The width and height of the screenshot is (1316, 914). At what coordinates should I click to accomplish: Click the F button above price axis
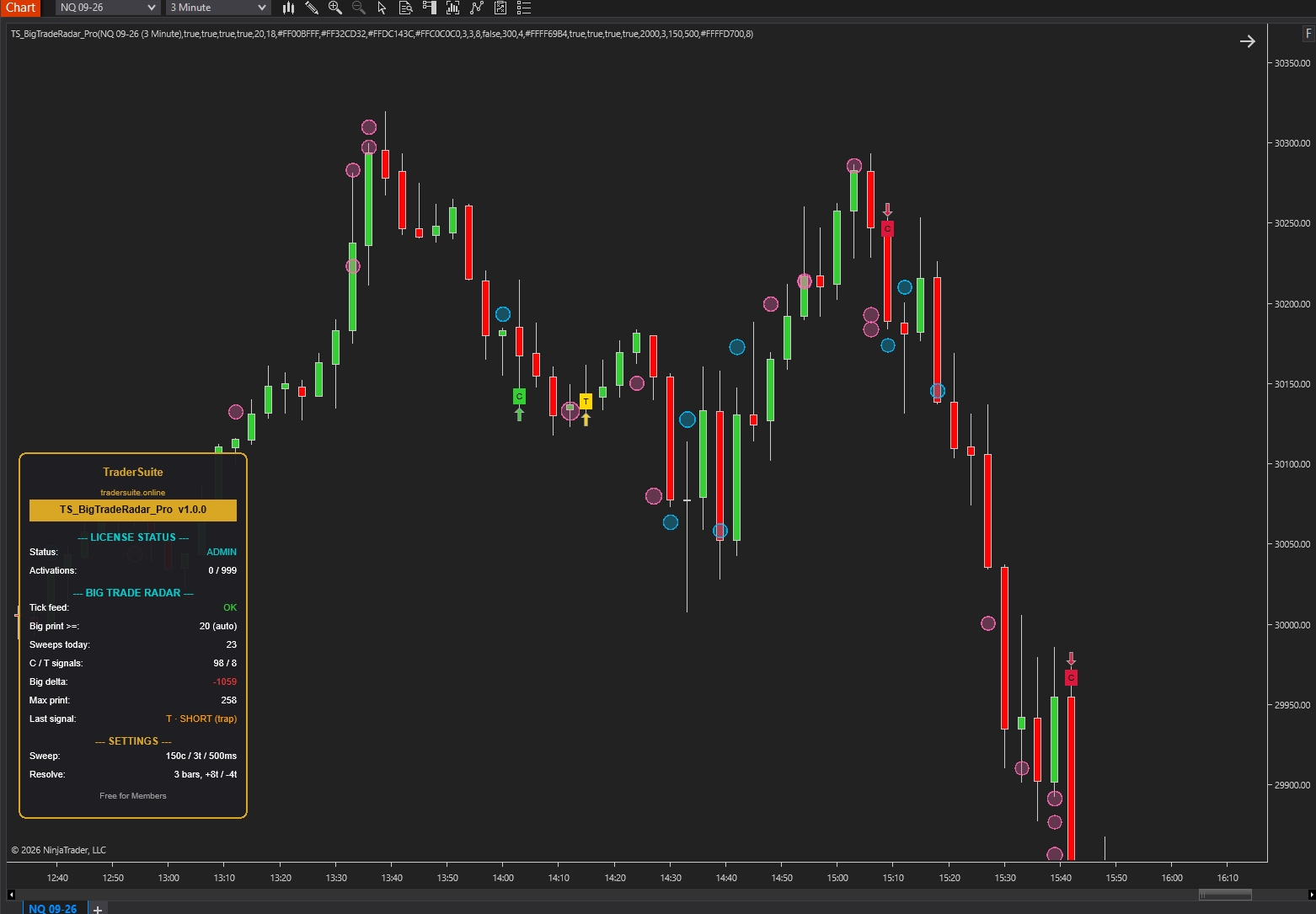(x=1308, y=34)
